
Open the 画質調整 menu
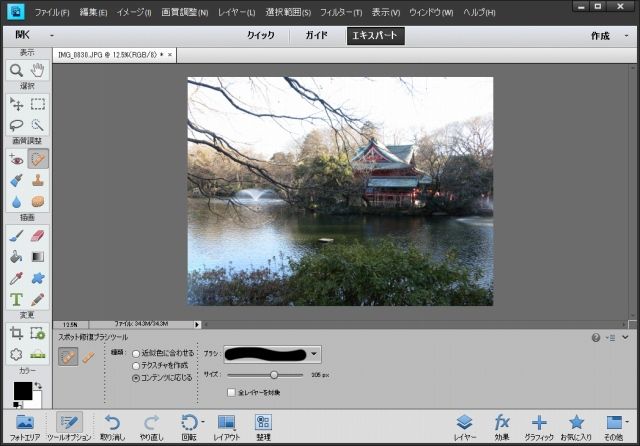pos(184,13)
